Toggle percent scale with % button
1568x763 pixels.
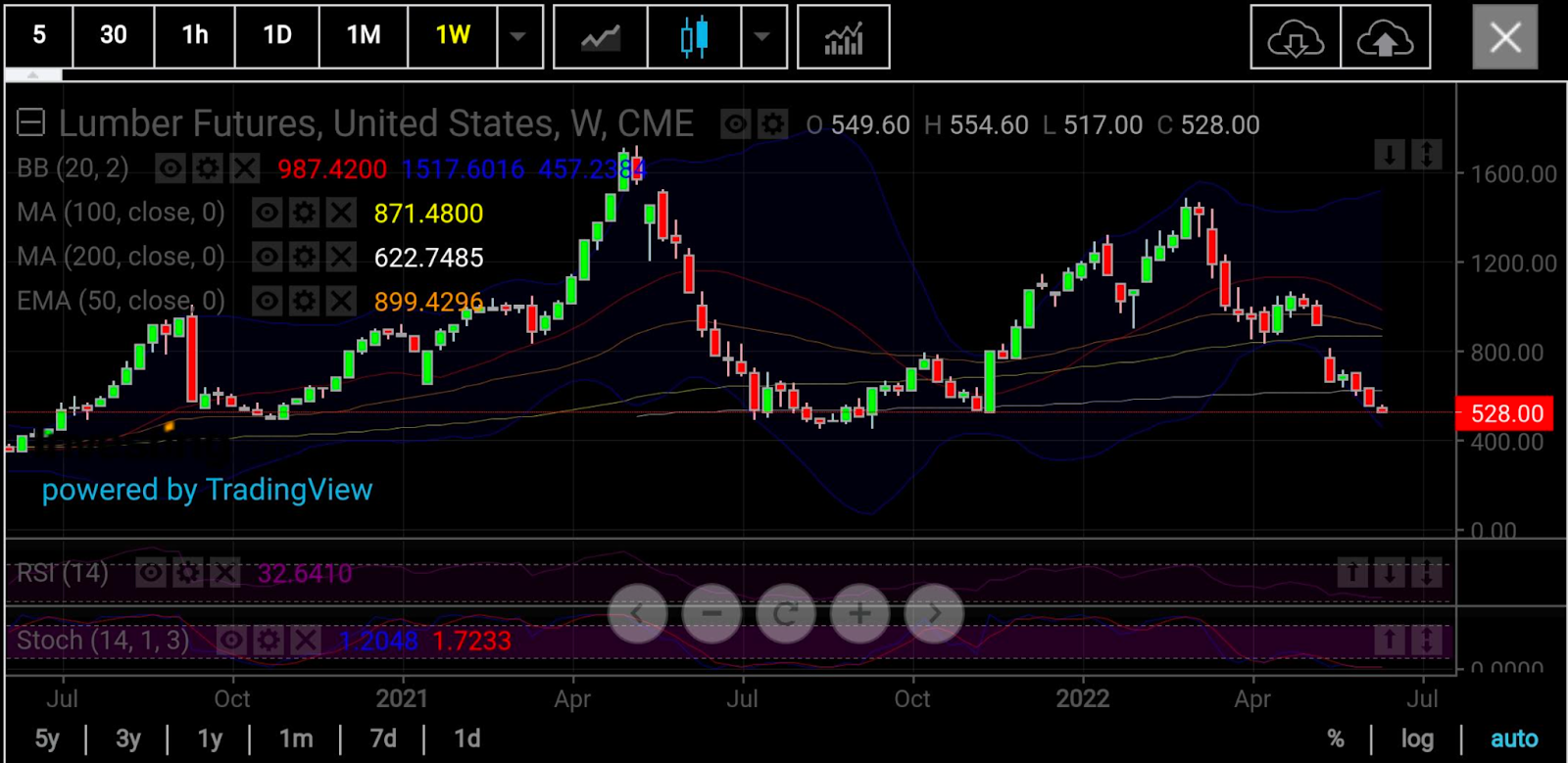[1336, 739]
